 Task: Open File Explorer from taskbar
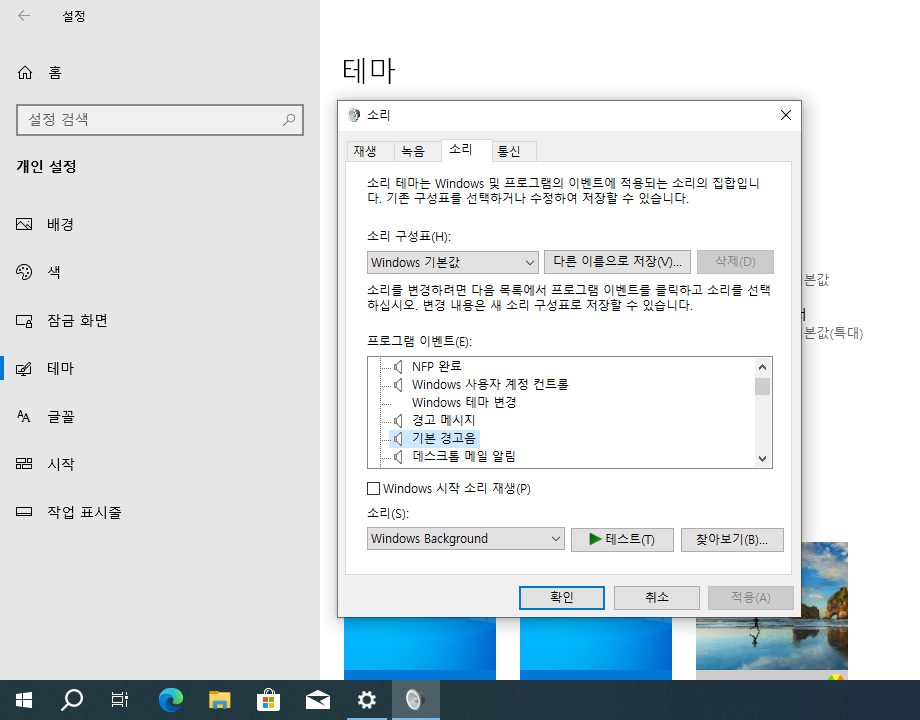point(219,699)
